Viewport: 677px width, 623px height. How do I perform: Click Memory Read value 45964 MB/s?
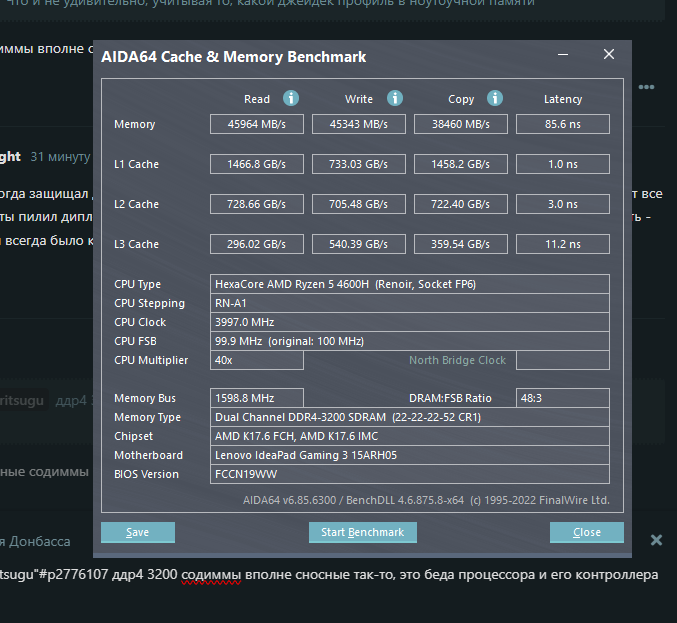point(257,124)
